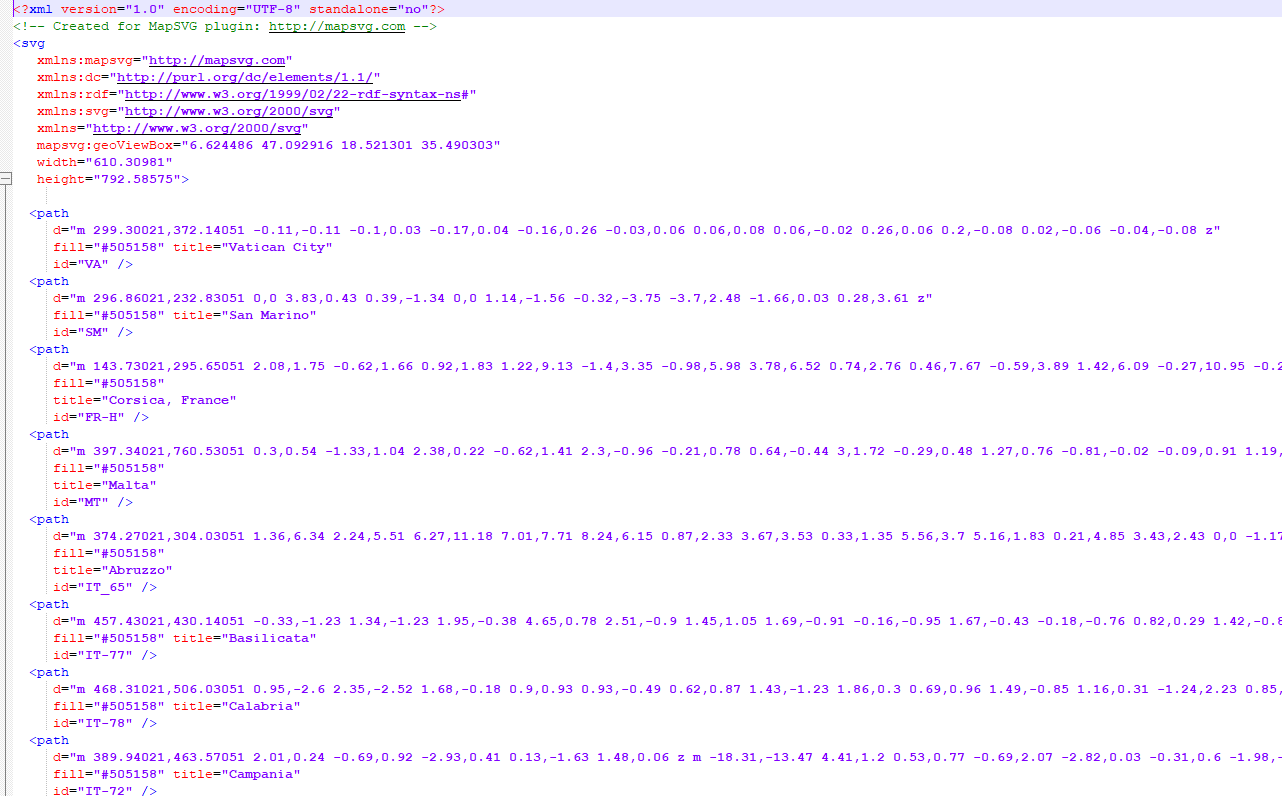The width and height of the screenshot is (1282, 796).
Task: Click the title text "Calabria"
Action: [261, 706]
